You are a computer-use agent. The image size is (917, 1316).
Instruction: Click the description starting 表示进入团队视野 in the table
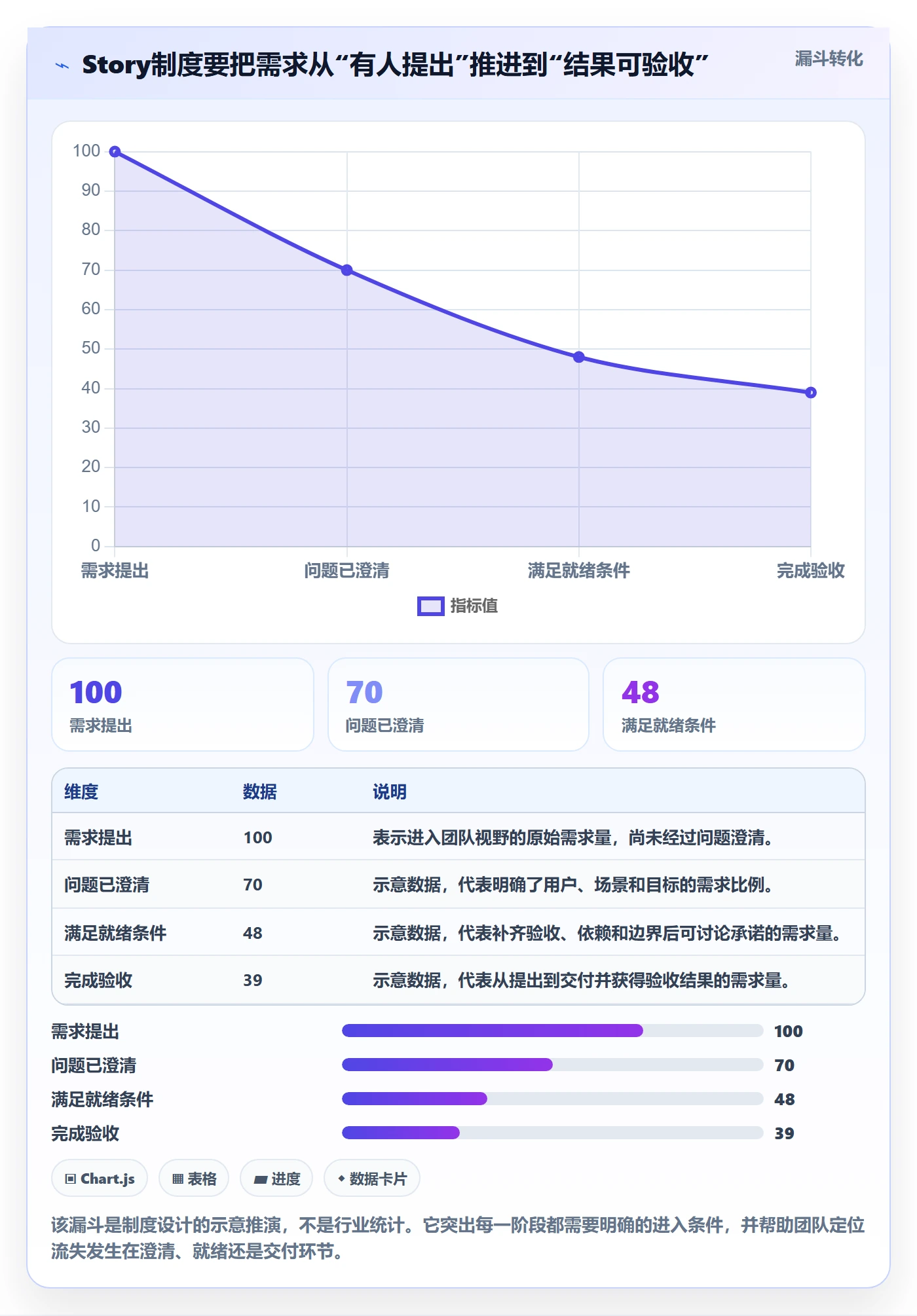574,838
